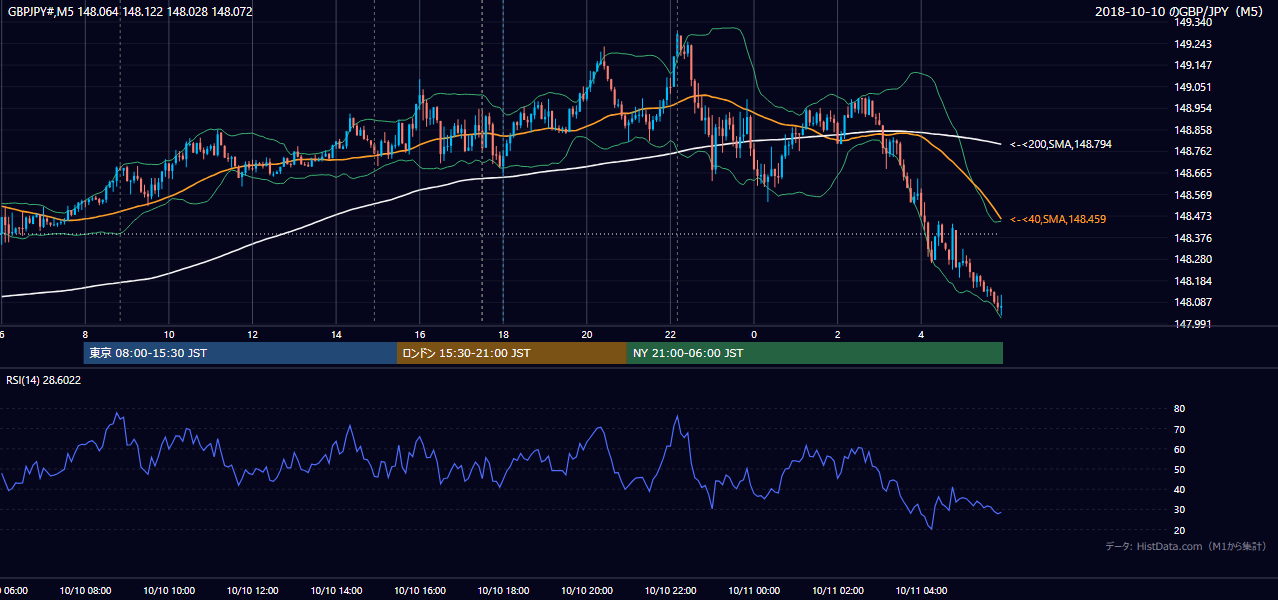Click price axis value 149.051
This screenshot has width=1278, height=600.
coord(1193,87)
